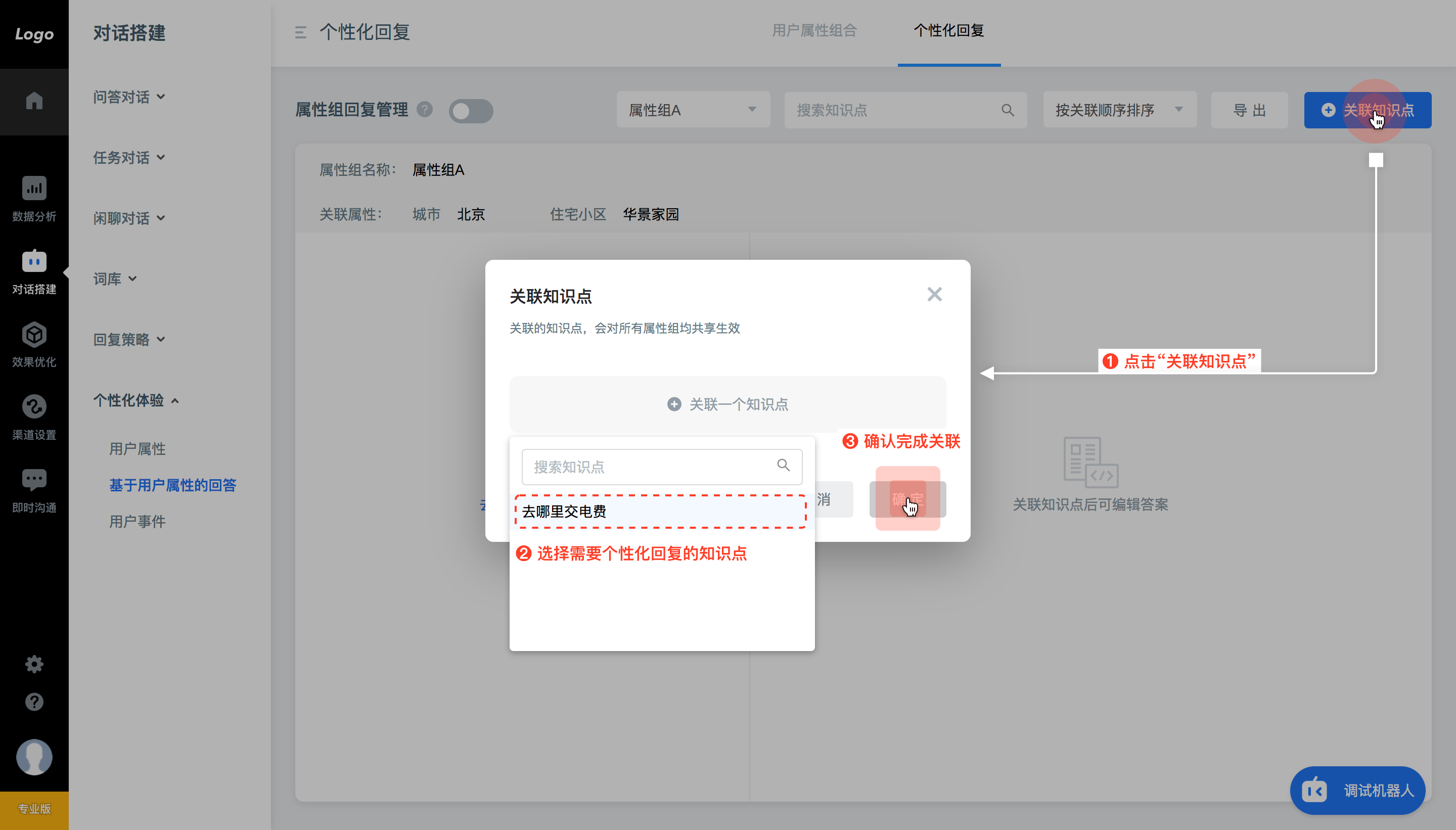Focus the popup 搜索知识点 search box
Screen dimensions: 1456x830
pyautogui.click(x=661, y=466)
